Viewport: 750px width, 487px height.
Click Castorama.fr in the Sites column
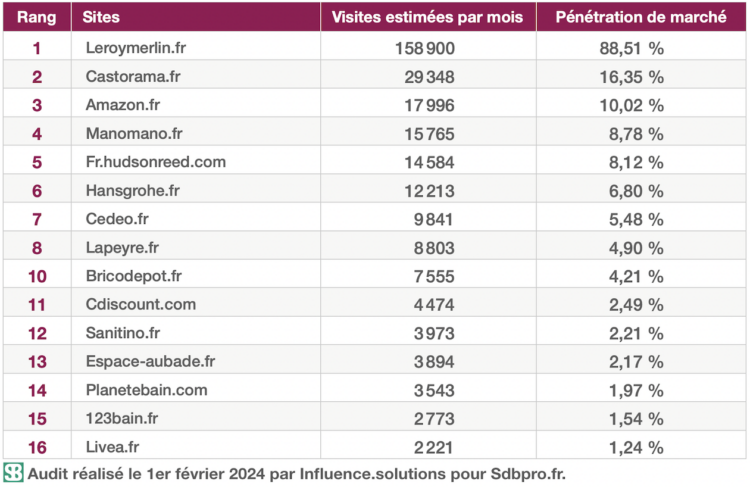[x=130, y=76]
